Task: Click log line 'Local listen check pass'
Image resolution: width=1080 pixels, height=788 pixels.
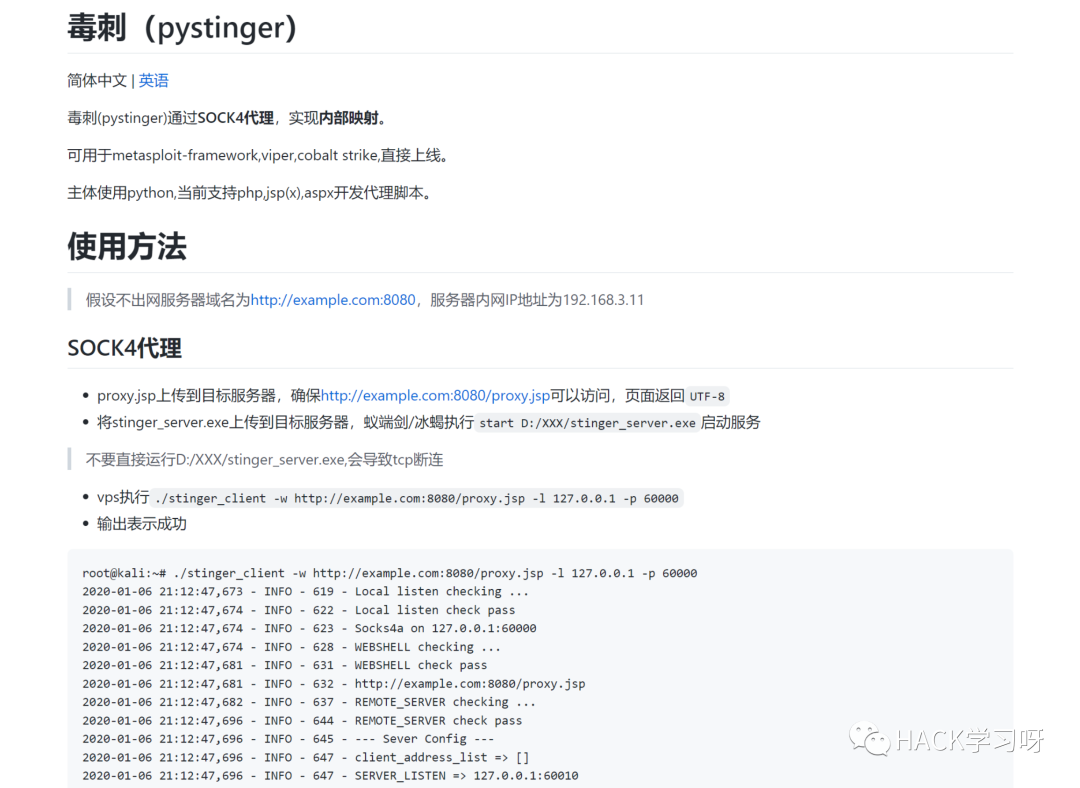Action: pos(299,610)
